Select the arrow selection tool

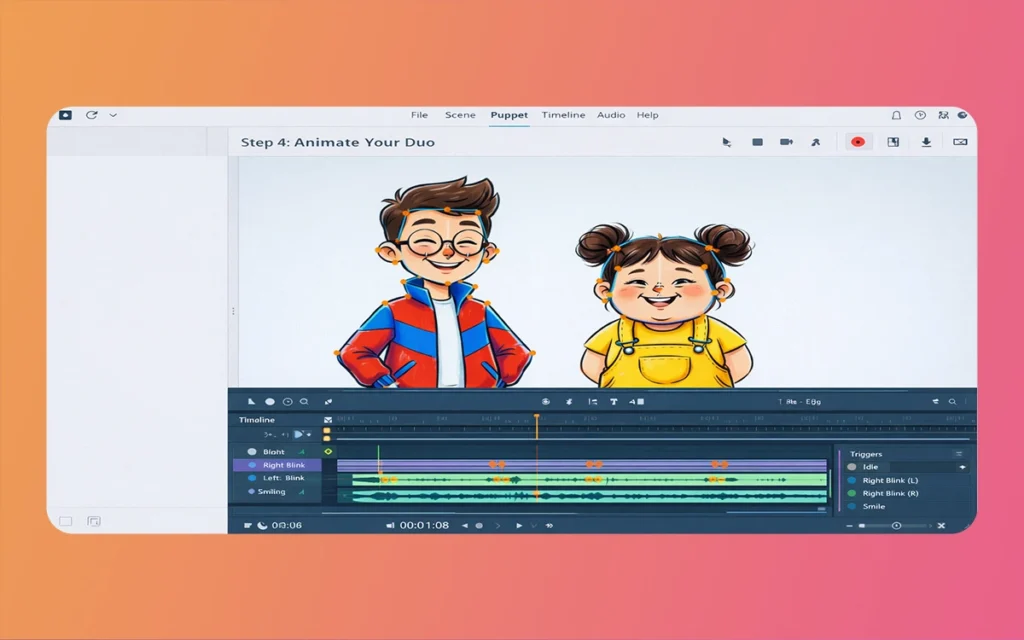pos(727,142)
